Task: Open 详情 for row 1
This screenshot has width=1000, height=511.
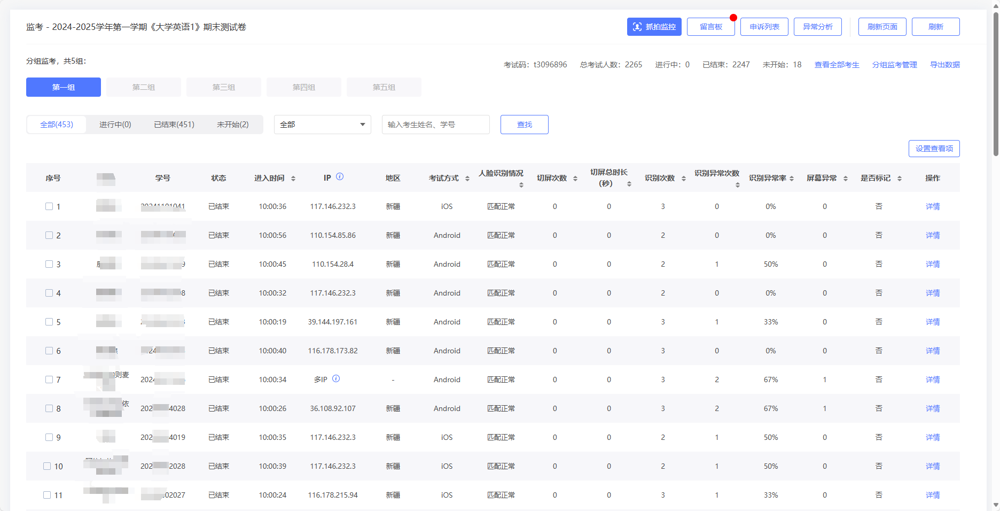Action: 932,207
